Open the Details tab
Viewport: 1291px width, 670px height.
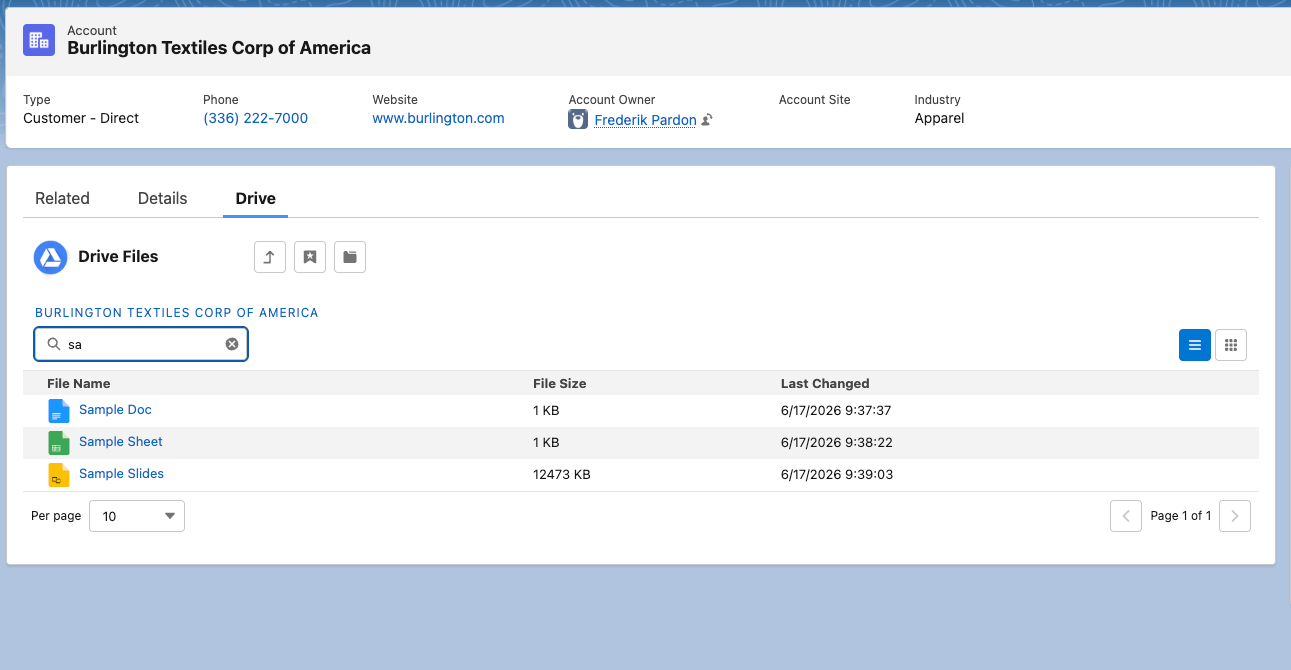click(x=163, y=198)
